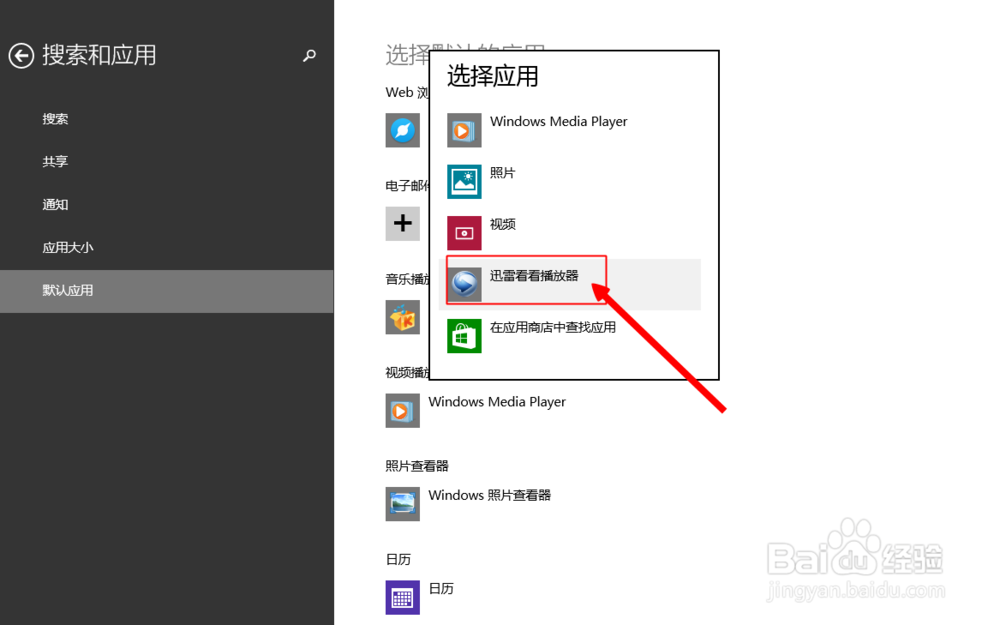Select Windows Media Player label in popup
This screenshot has height=625, width=1000.
559,121
